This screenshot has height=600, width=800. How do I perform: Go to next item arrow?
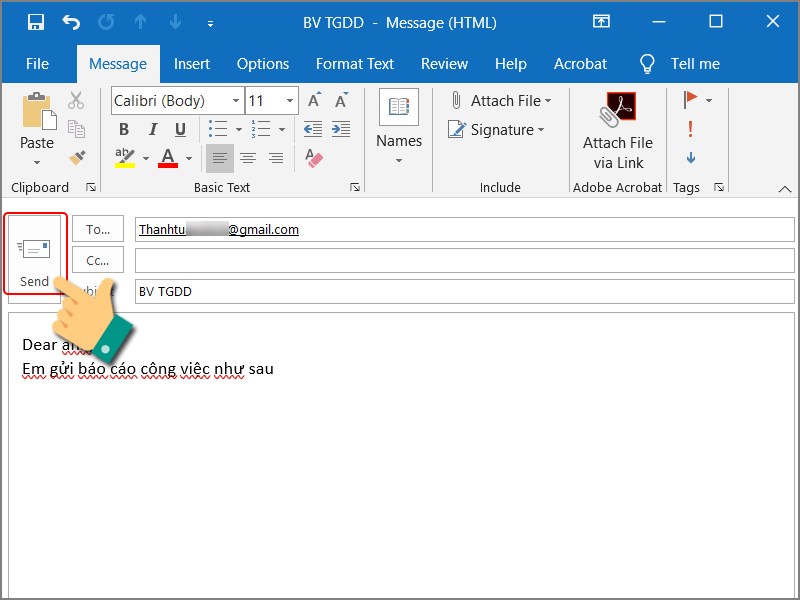175,22
